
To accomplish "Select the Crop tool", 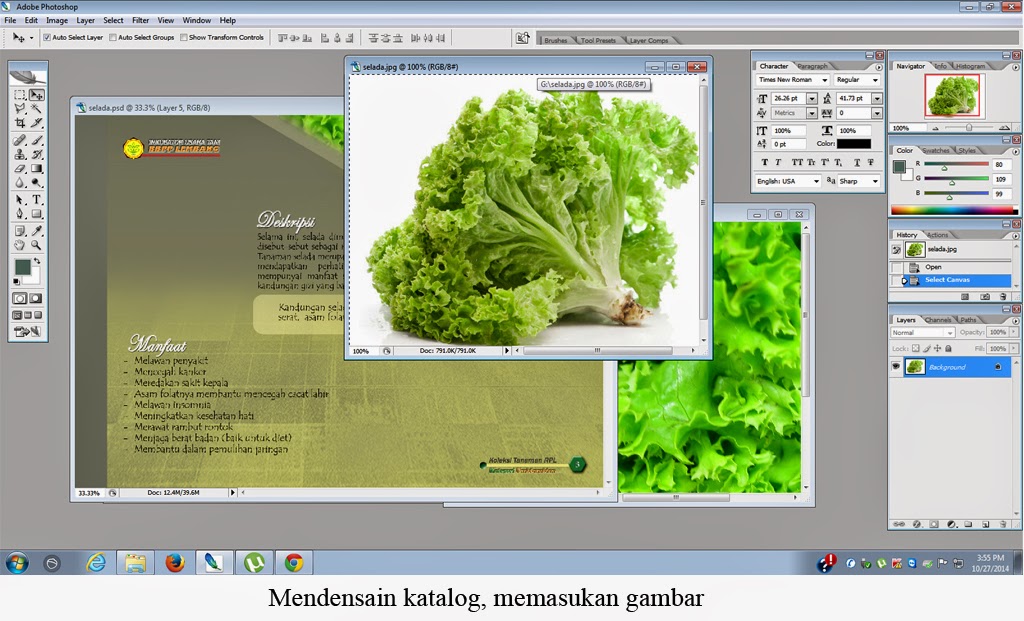I will coord(20,123).
